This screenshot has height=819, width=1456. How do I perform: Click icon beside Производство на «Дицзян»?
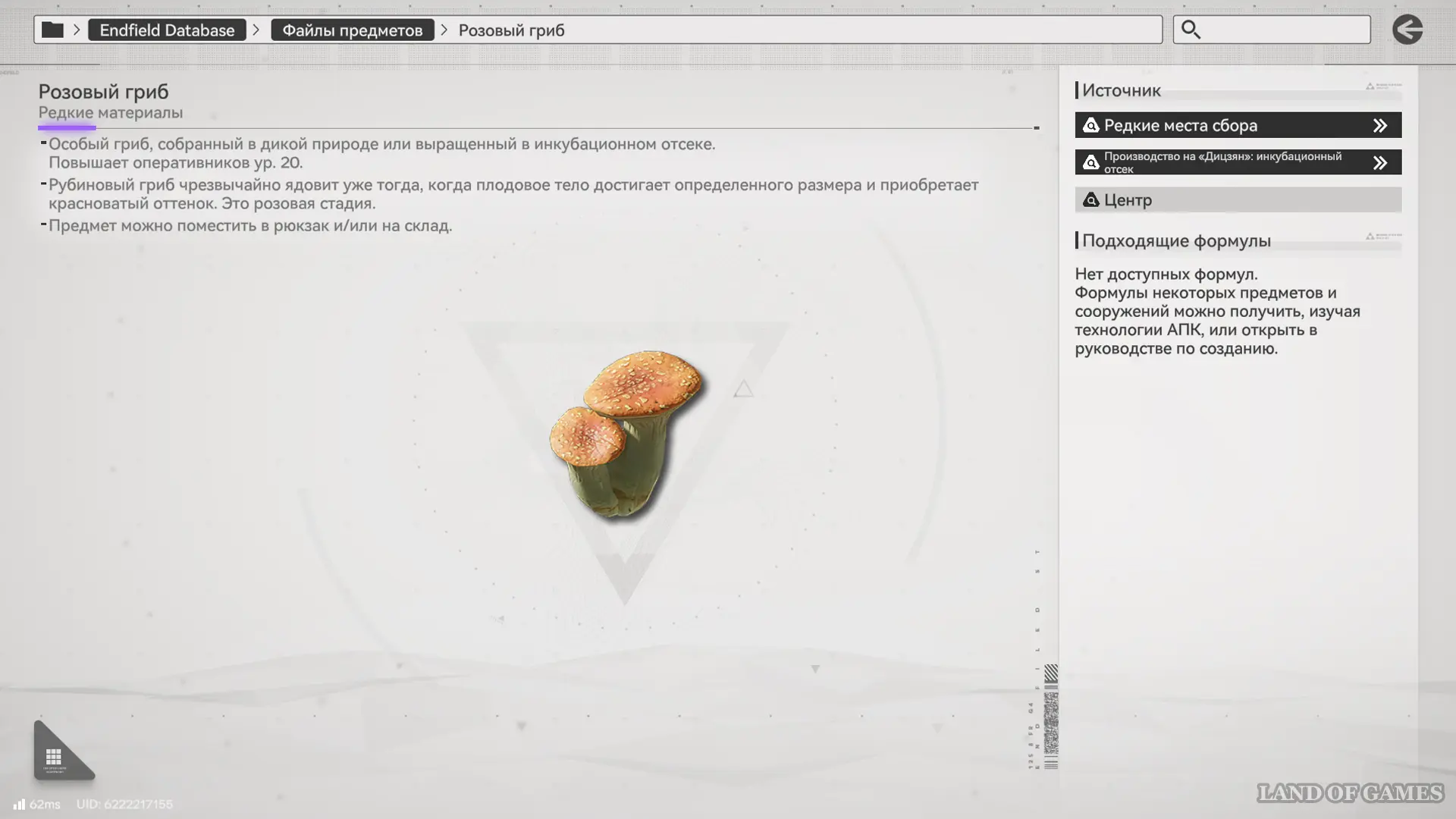[x=1090, y=162]
